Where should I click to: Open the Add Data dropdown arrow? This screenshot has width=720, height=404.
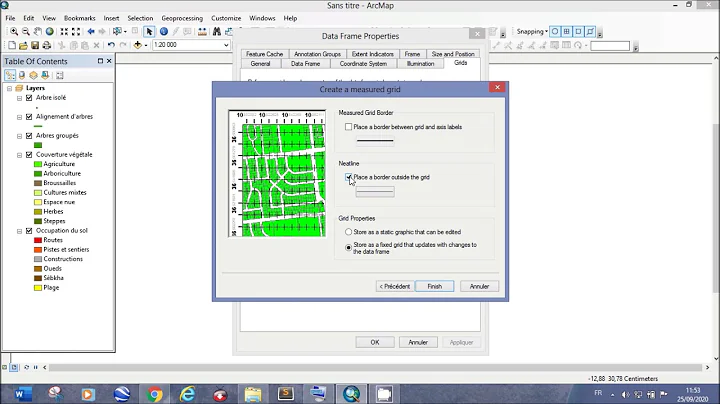(146, 45)
